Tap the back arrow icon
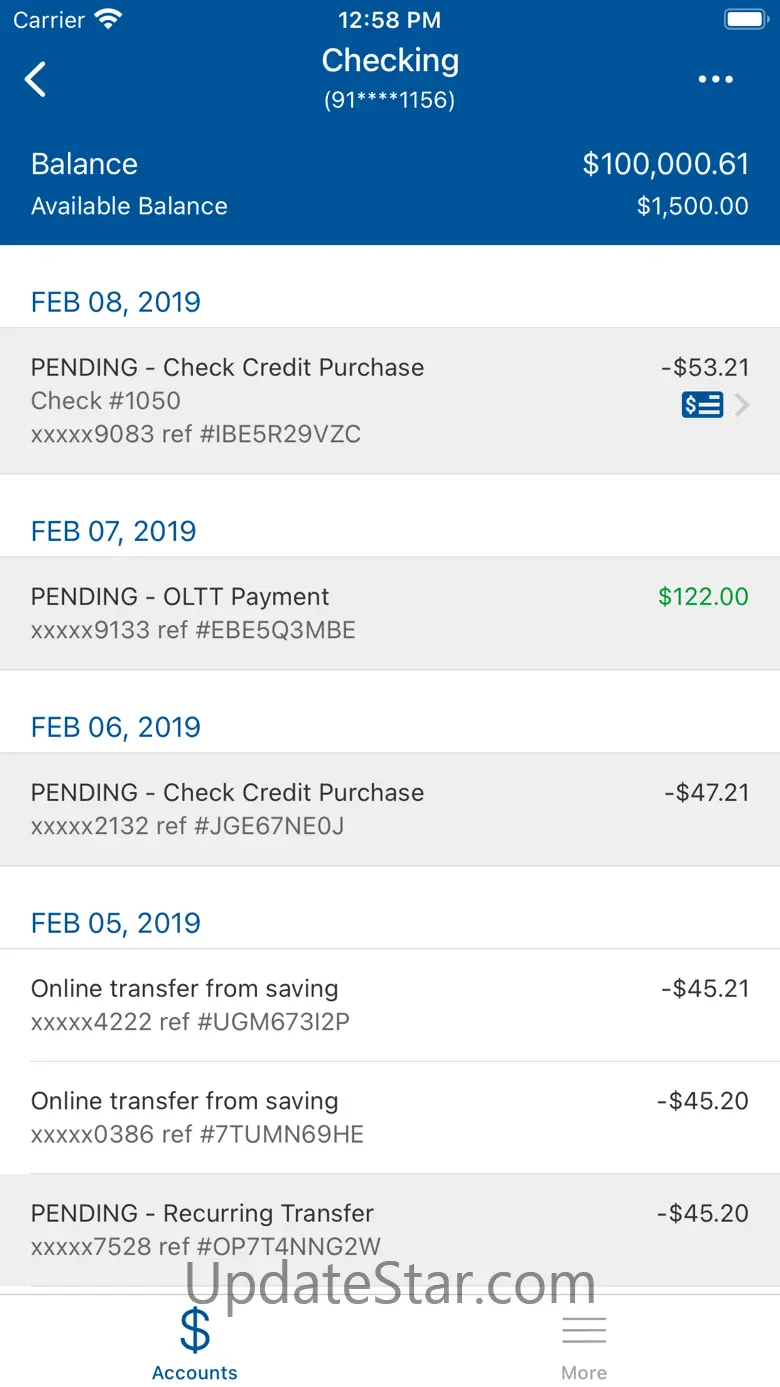 pos(36,79)
